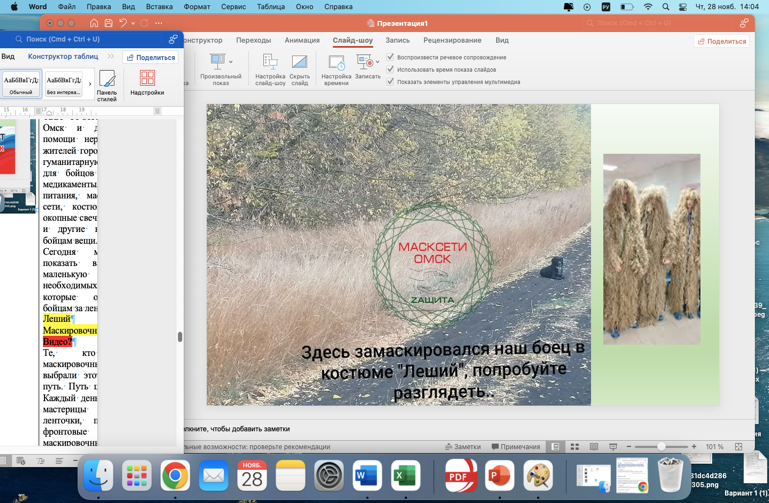
Task: Switch to Slide Sorter view icon
Action: (x=575, y=447)
